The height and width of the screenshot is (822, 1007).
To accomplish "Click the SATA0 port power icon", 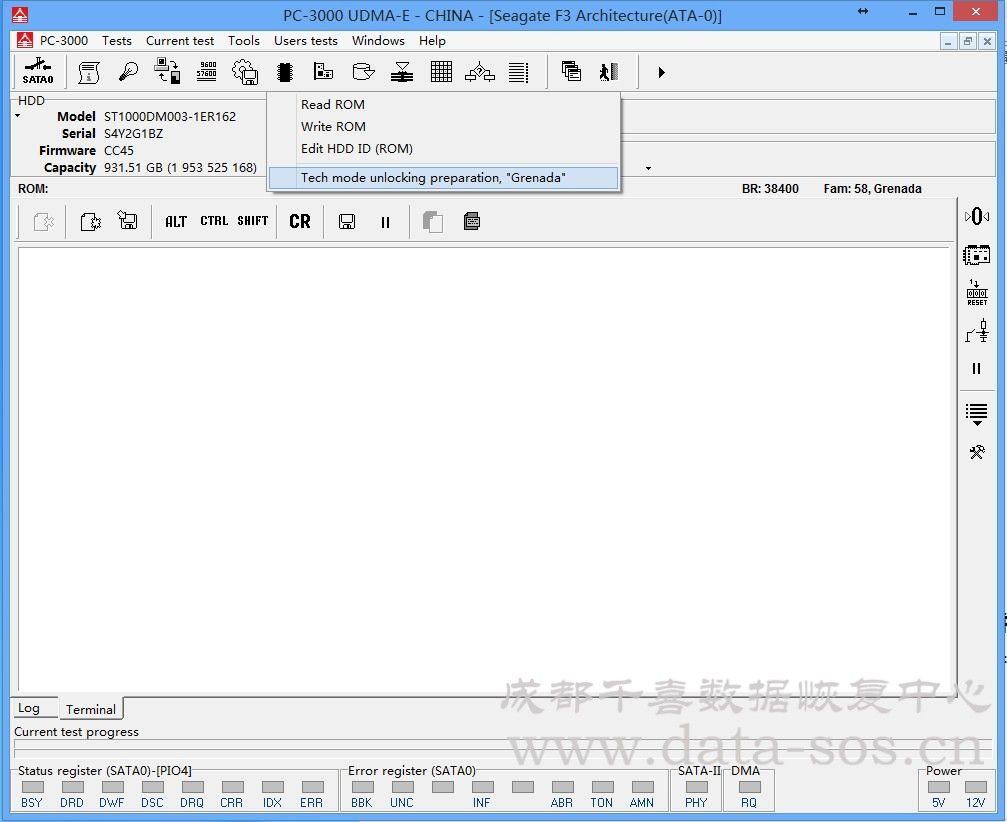I will [38, 72].
